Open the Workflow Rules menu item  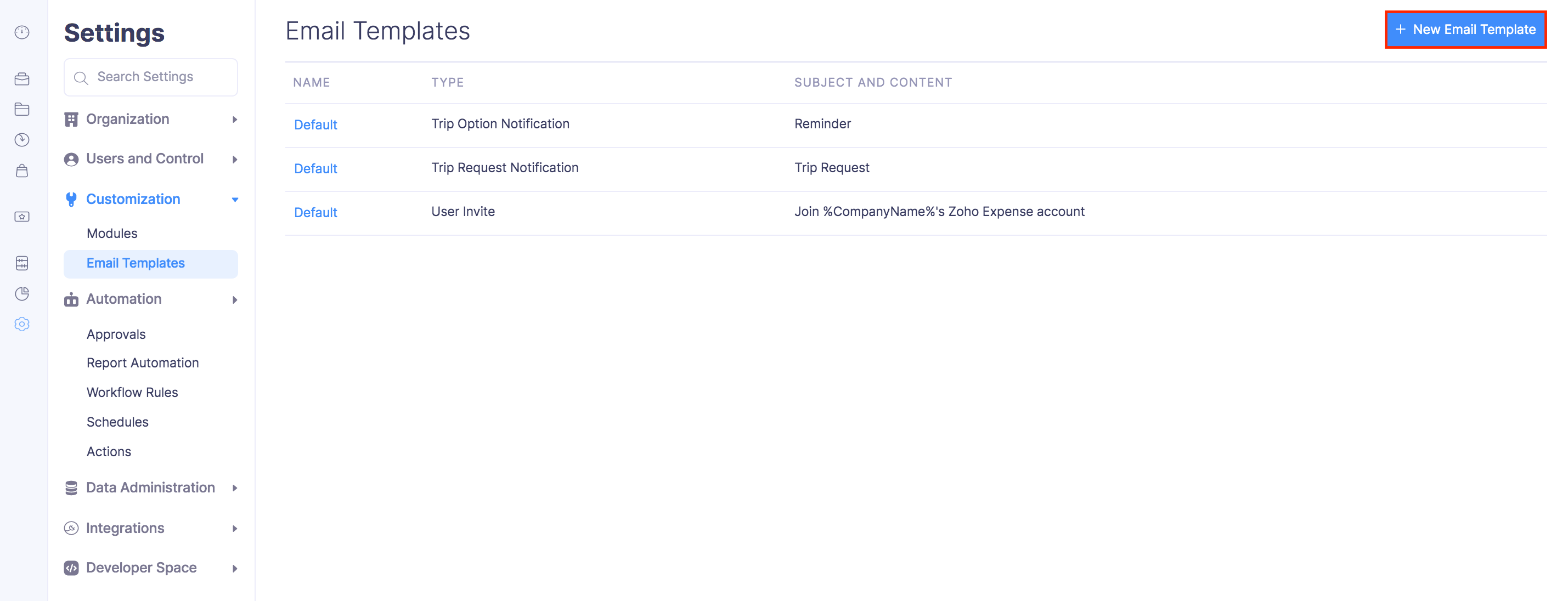[x=132, y=392]
